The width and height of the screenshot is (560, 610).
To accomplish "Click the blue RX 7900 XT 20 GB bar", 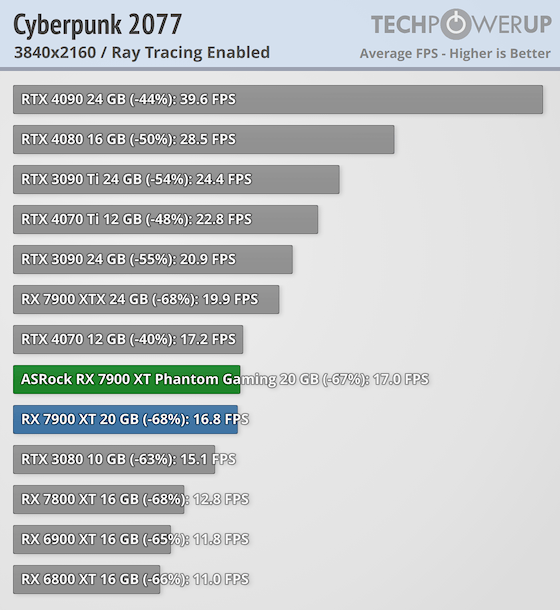I will pyautogui.click(x=125, y=419).
